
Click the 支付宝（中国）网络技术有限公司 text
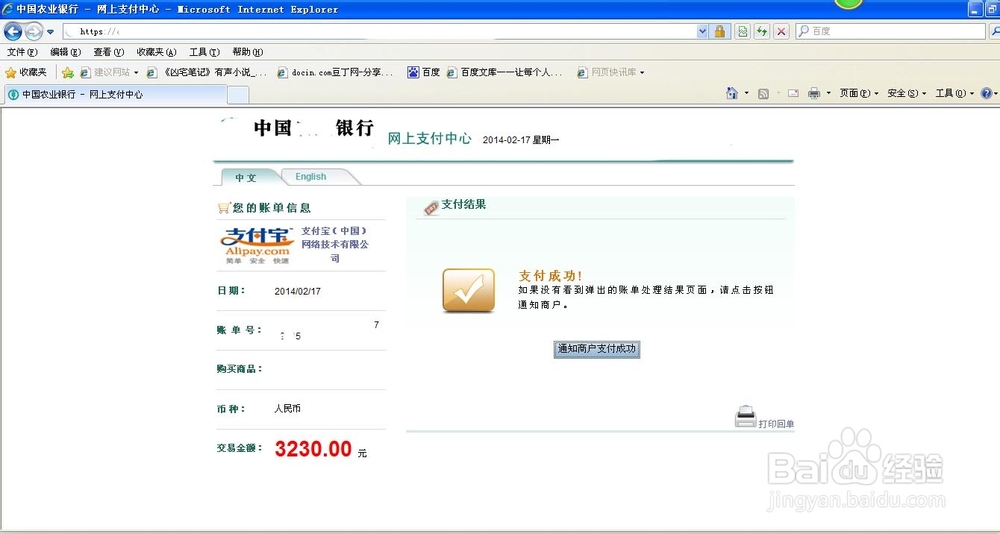click(x=335, y=244)
